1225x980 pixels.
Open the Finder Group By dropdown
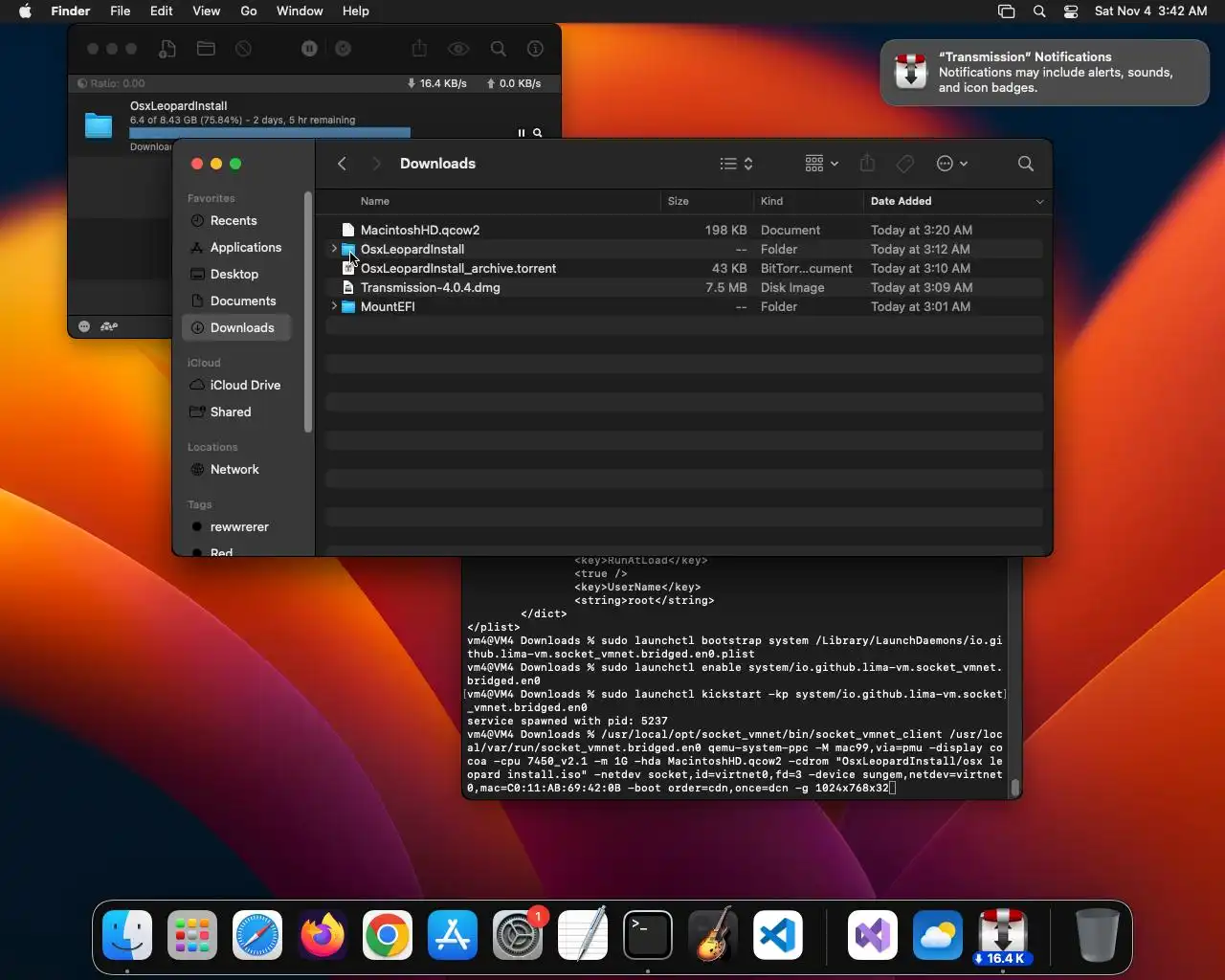click(x=821, y=164)
